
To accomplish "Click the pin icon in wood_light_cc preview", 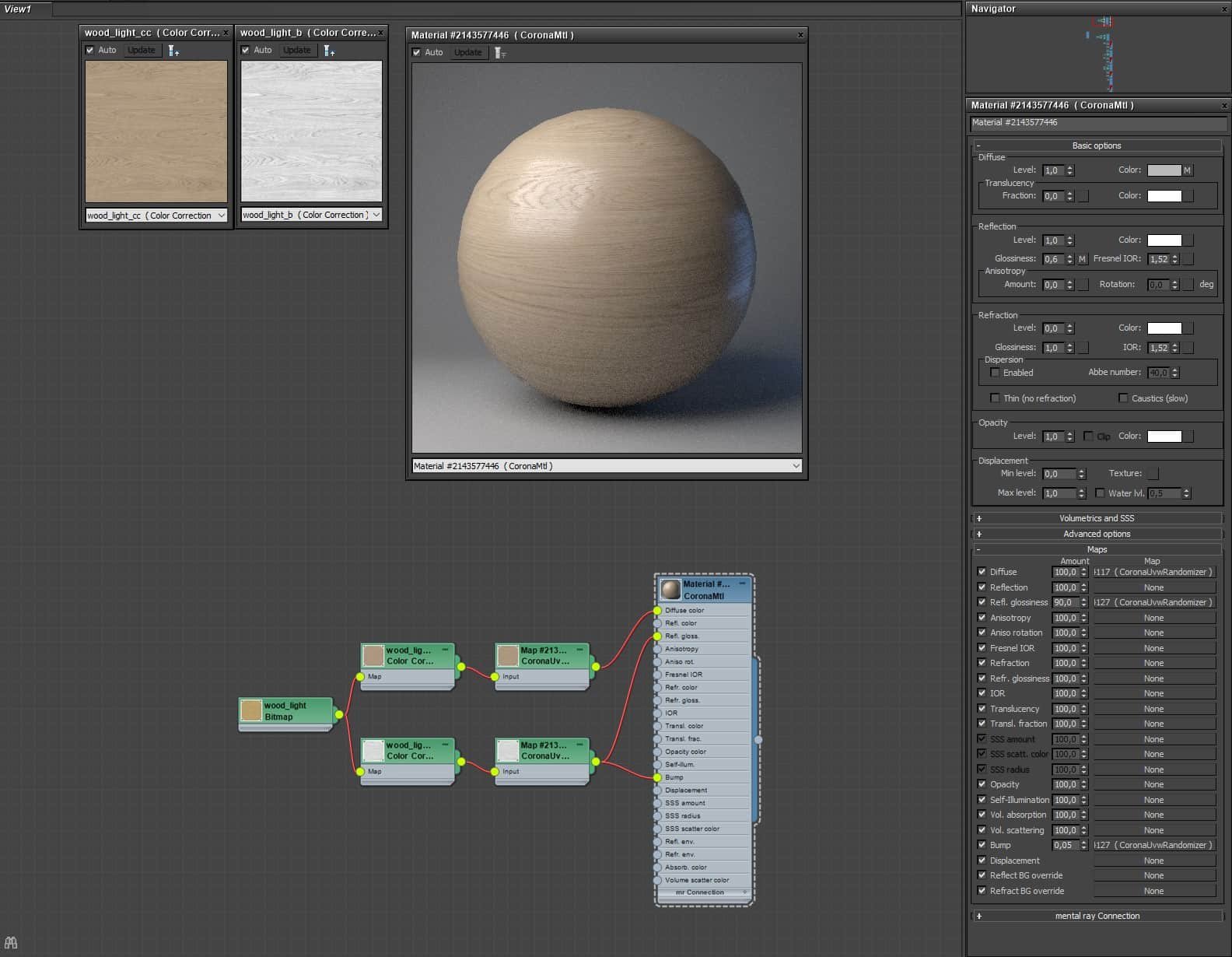I will point(173,51).
